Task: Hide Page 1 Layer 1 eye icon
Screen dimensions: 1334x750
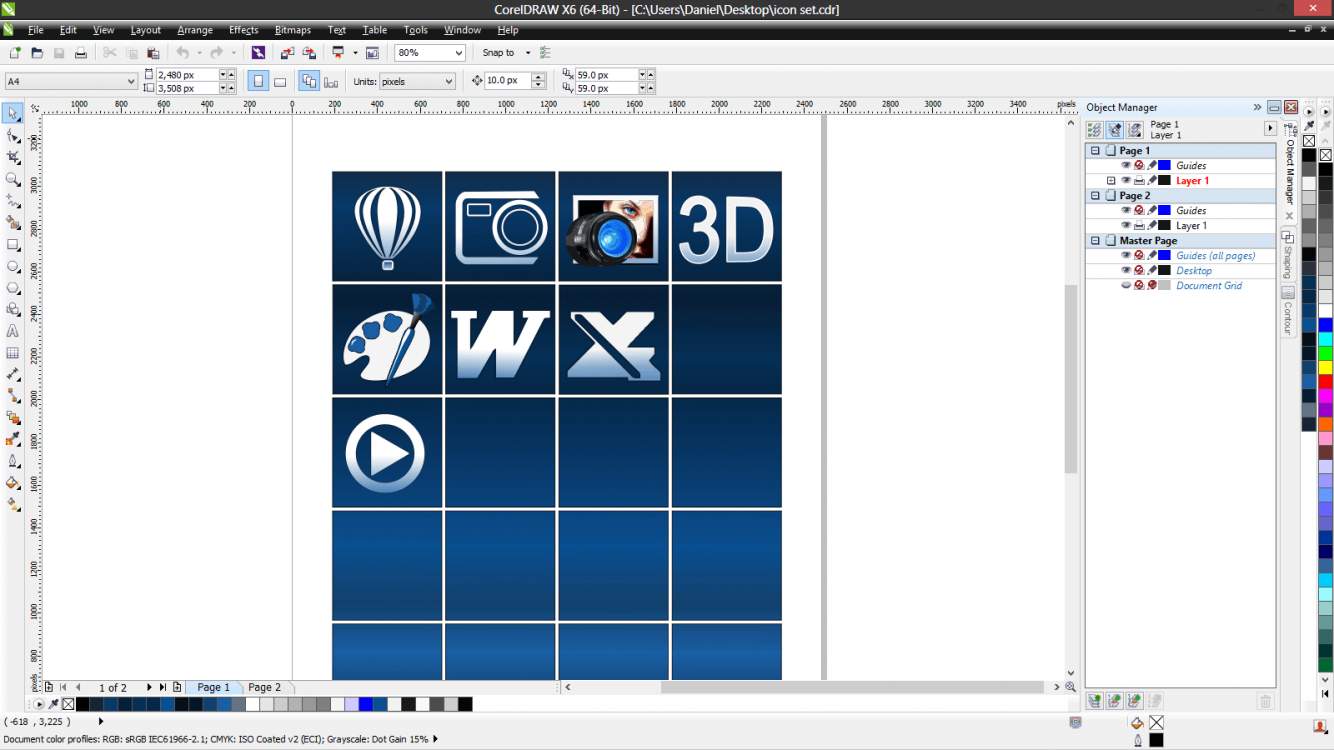Action: (x=1126, y=180)
